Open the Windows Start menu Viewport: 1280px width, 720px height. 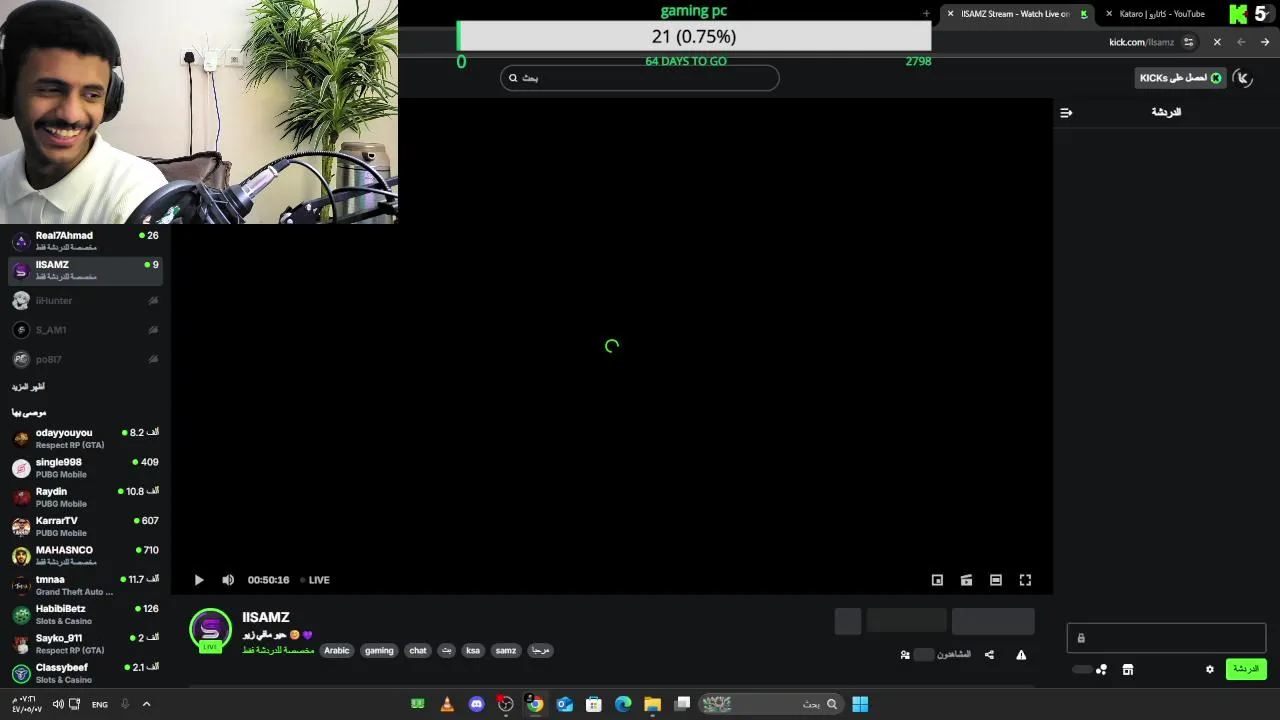coord(860,704)
